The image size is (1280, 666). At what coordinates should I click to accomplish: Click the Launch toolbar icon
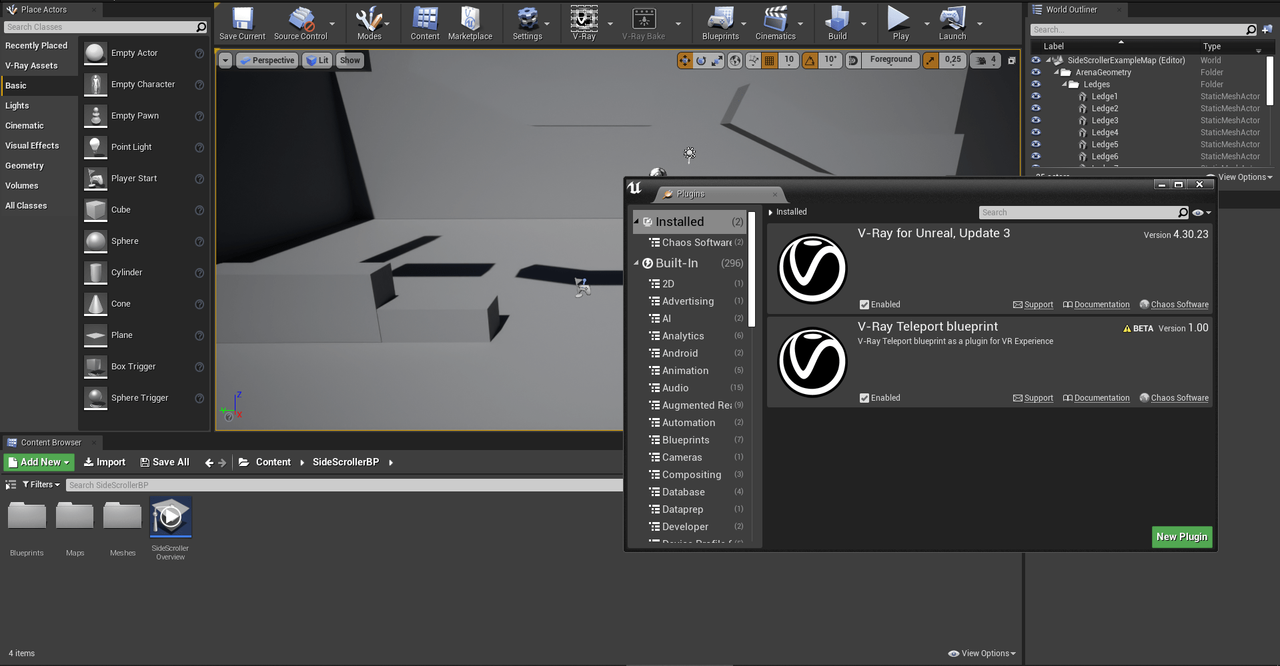952,20
